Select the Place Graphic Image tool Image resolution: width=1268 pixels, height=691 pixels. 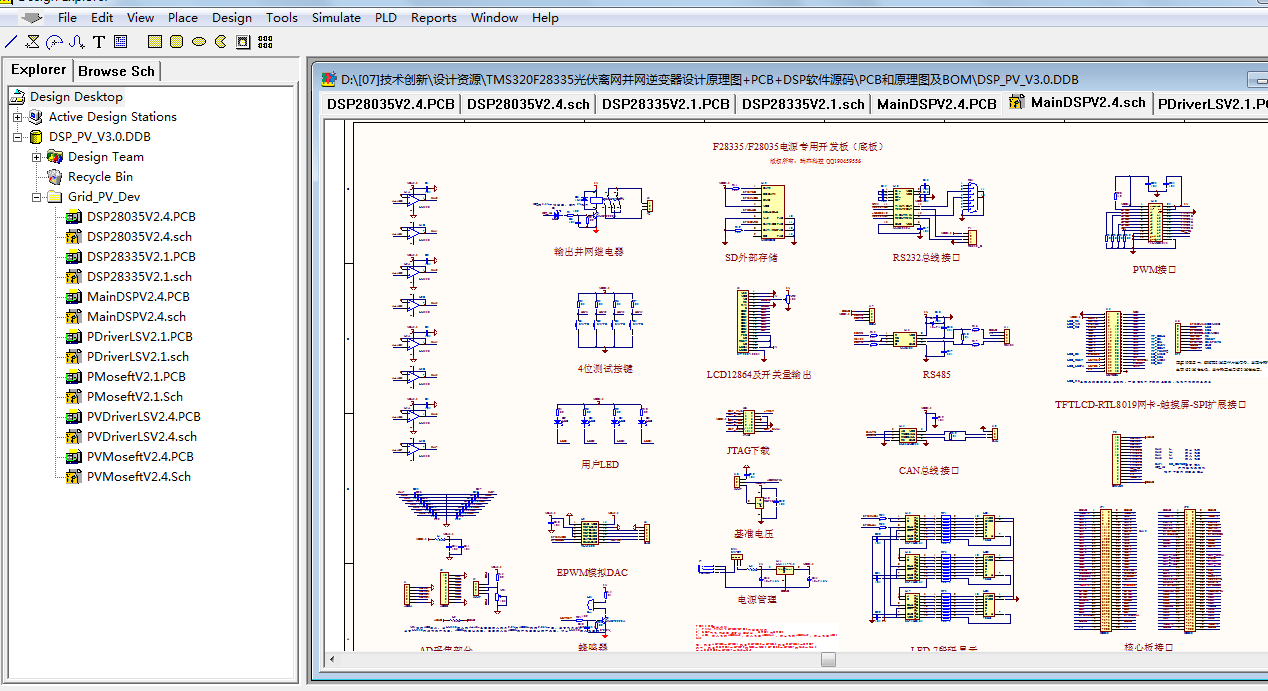click(x=243, y=42)
